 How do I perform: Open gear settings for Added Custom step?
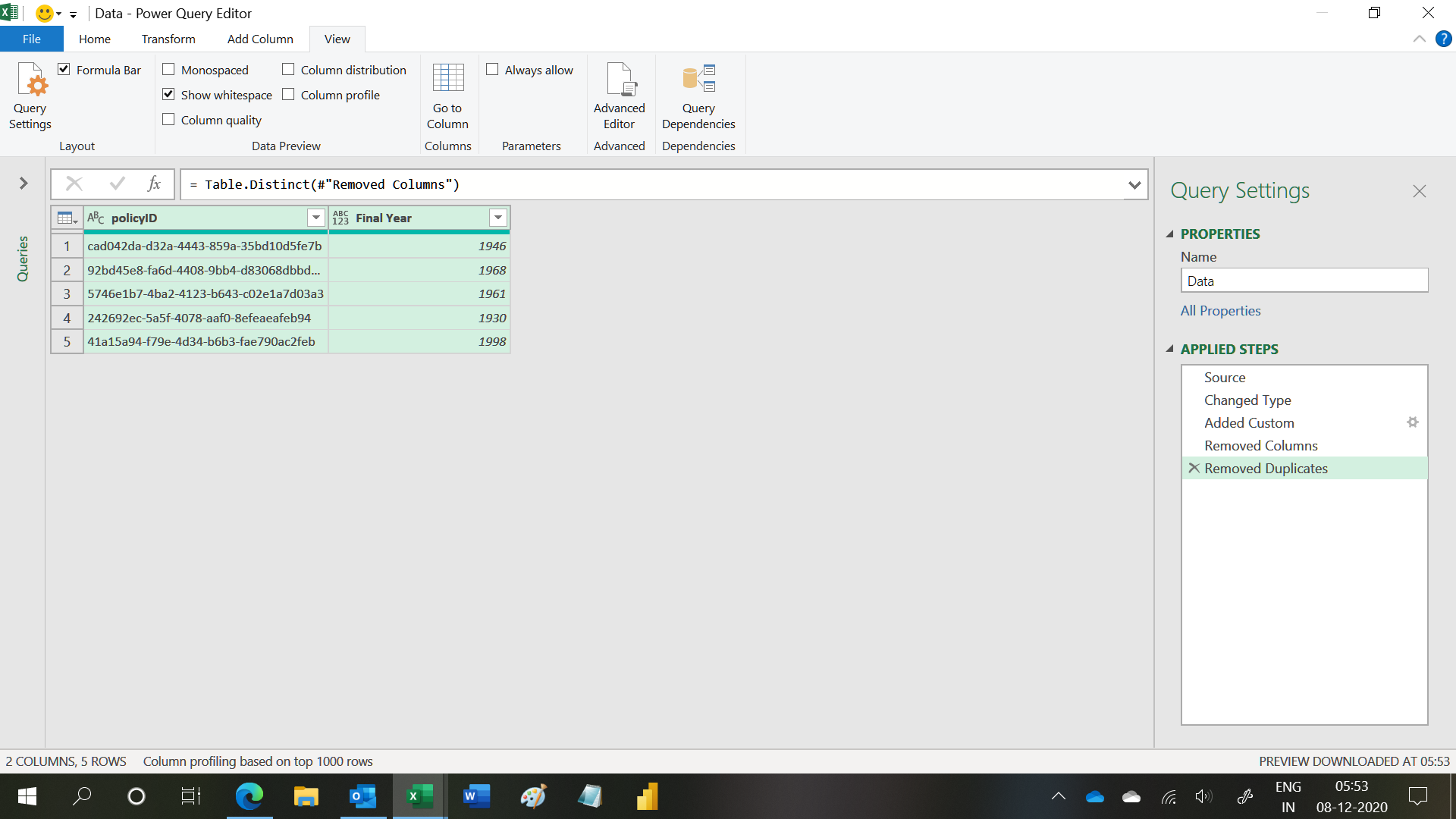pos(1412,422)
